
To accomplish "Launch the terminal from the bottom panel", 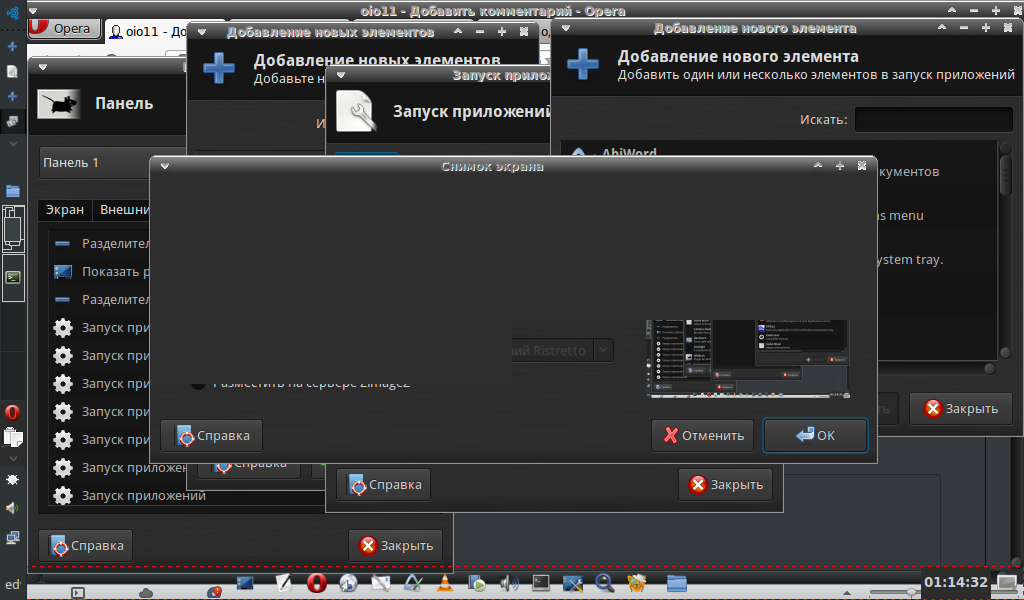I will (541, 582).
